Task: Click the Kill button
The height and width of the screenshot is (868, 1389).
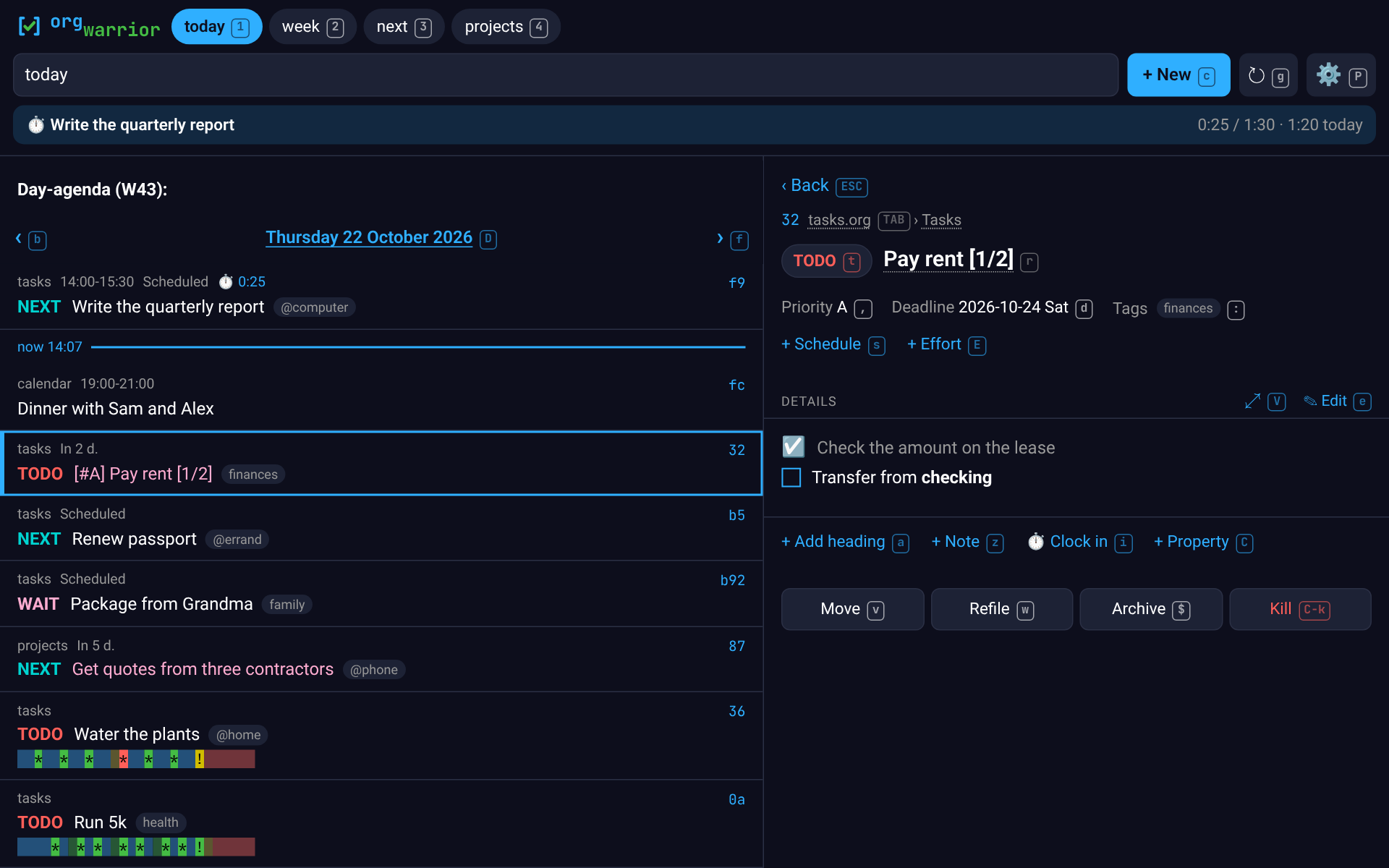Action: pyautogui.click(x=1300, y=609)
